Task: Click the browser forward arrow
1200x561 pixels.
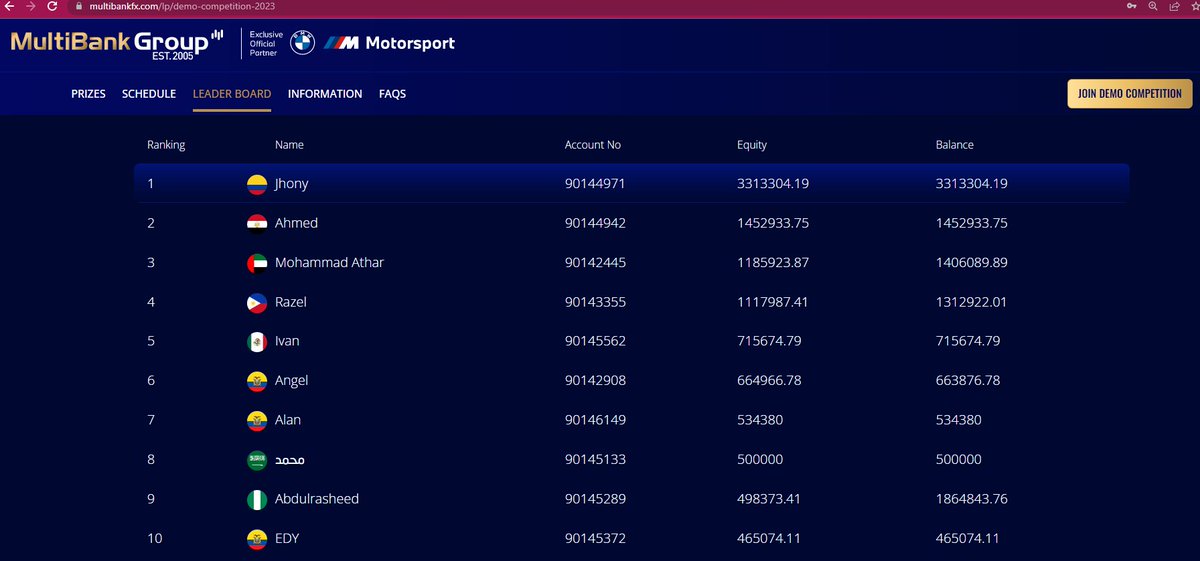Action: pos(30,6)
